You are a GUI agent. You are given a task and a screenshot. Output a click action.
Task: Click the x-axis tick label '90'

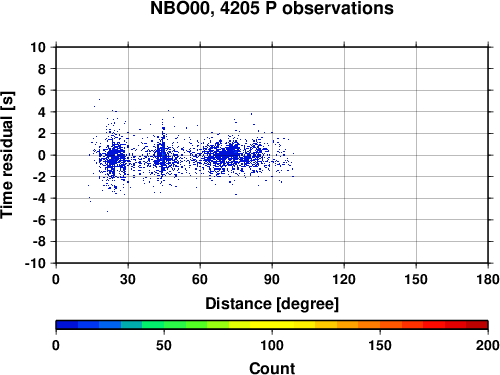272,279
